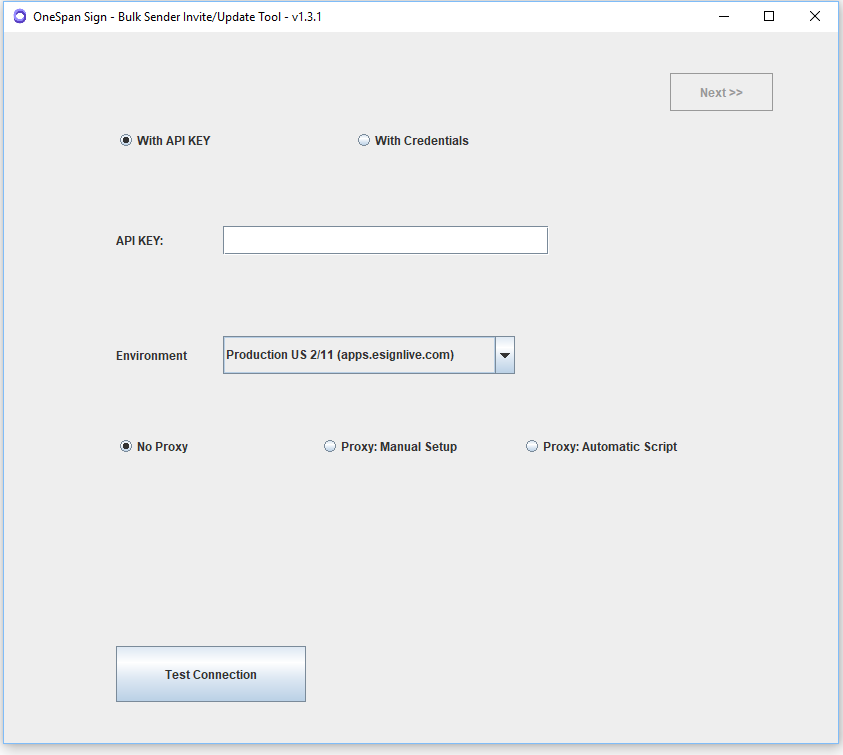This screenshot has width=843, height=755.
Task: Click the API KEY: label
Action: click(x=140, y=240)
